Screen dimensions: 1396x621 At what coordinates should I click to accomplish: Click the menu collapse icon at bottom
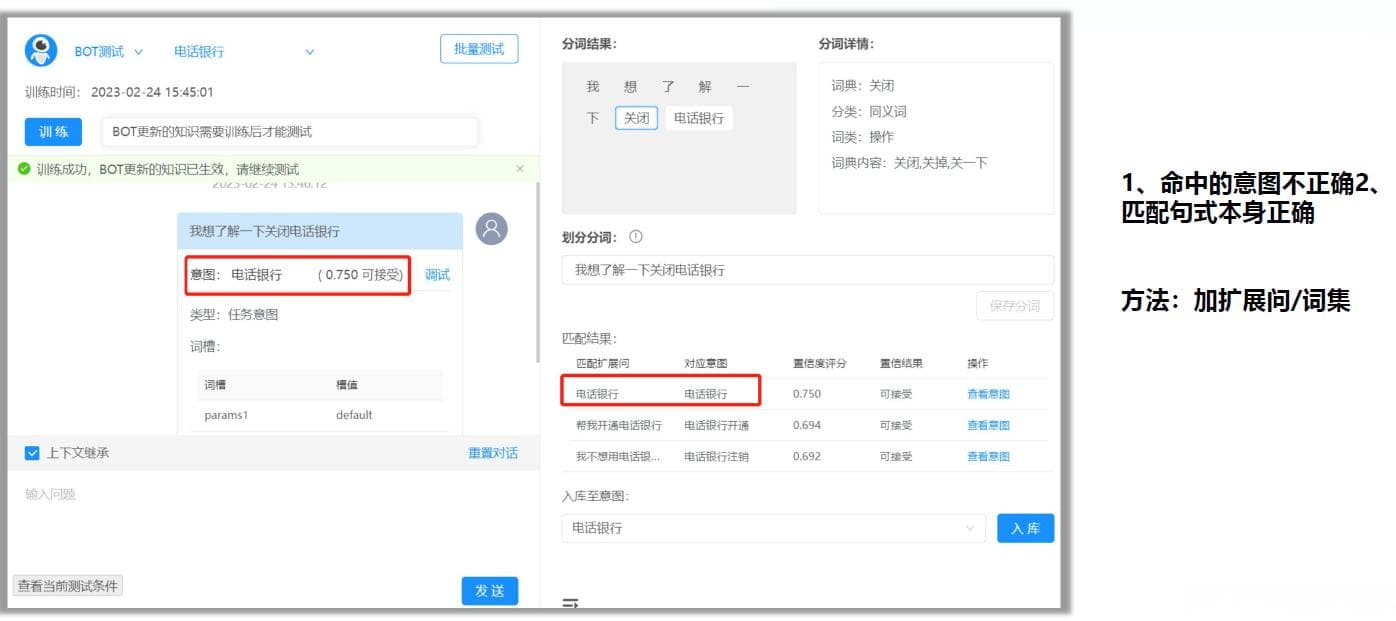571,603
